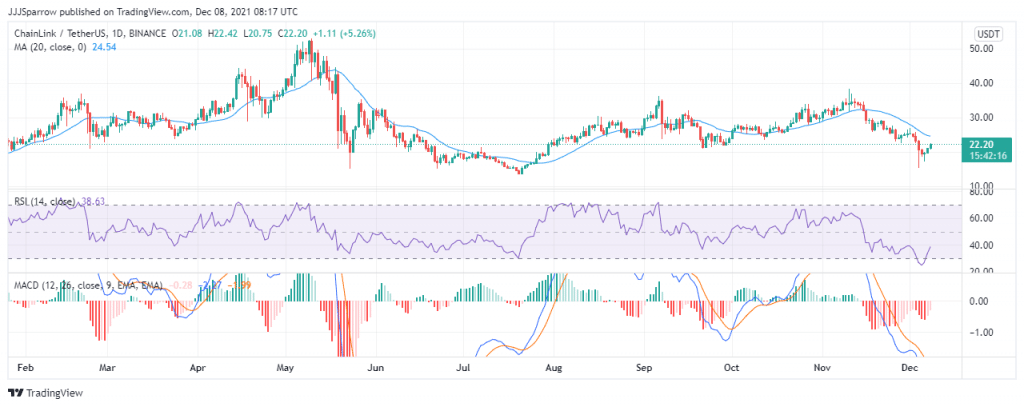Viewport: 1024px width, 407px height.
Task: Click the close value C22.20 in the header
Action: click(x=293, y=33)
